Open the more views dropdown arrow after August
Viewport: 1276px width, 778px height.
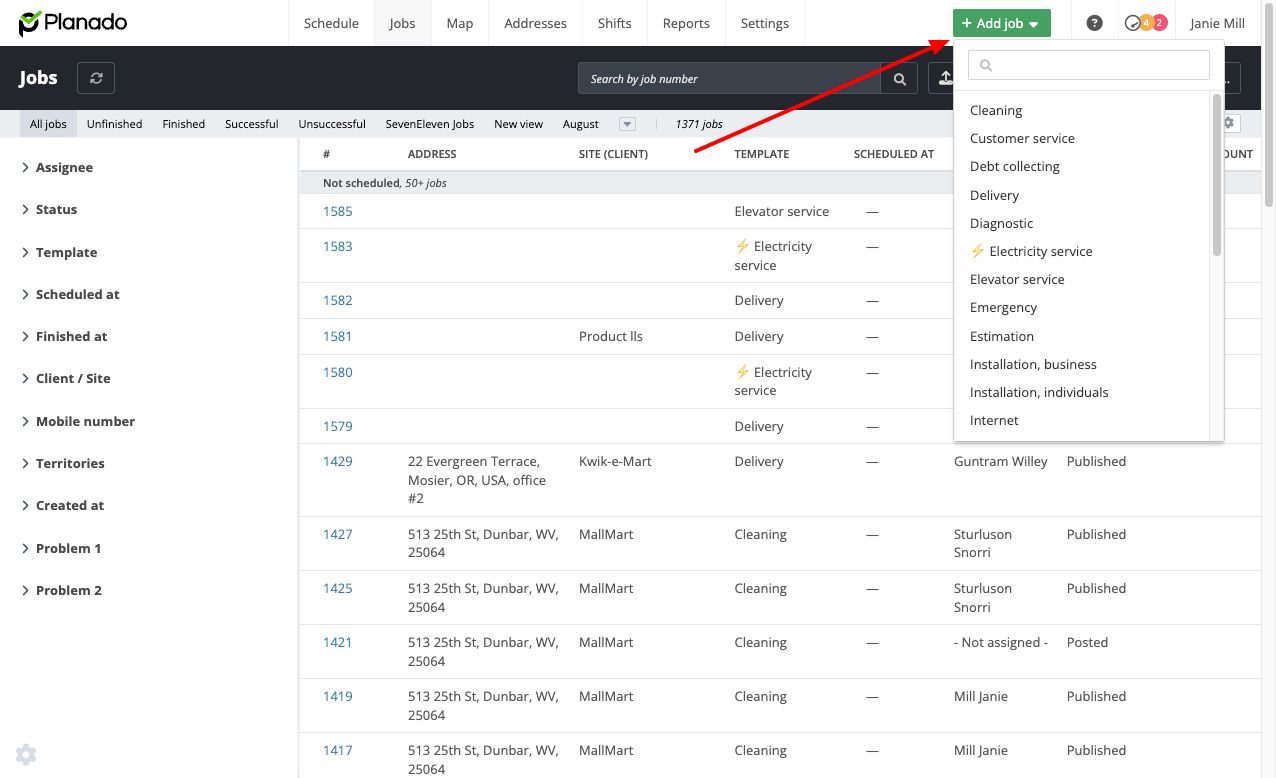coord(627,124)
